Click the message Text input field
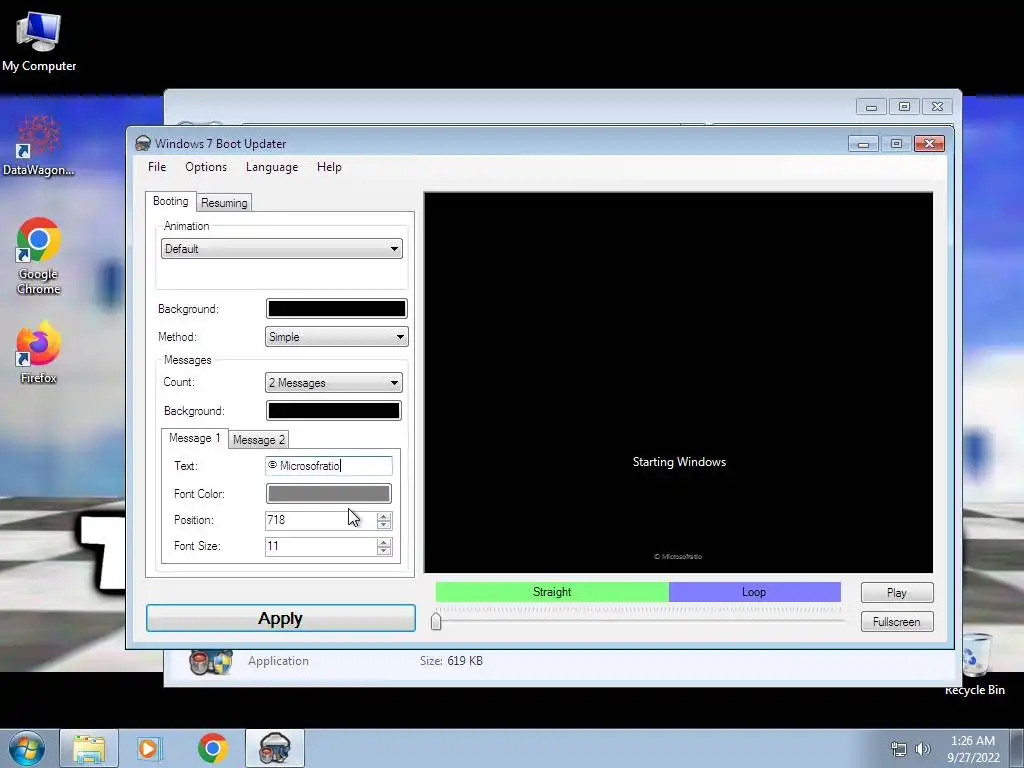This screenshot has height=768, width=1024. [x=328, y=466]
